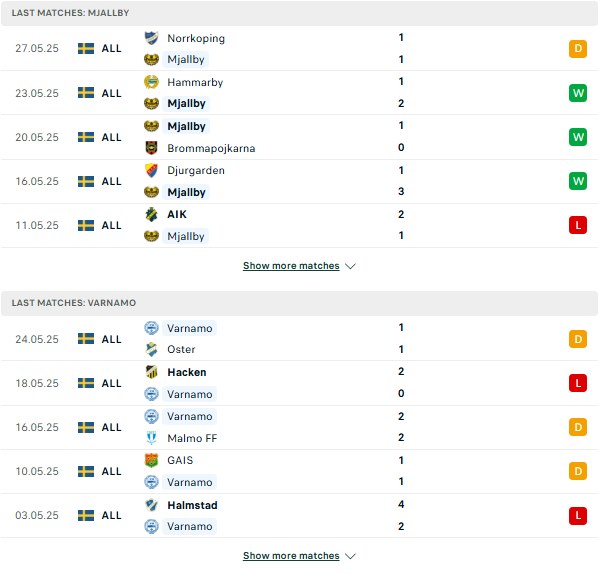Click the Hacken club badge

(151, 372)
